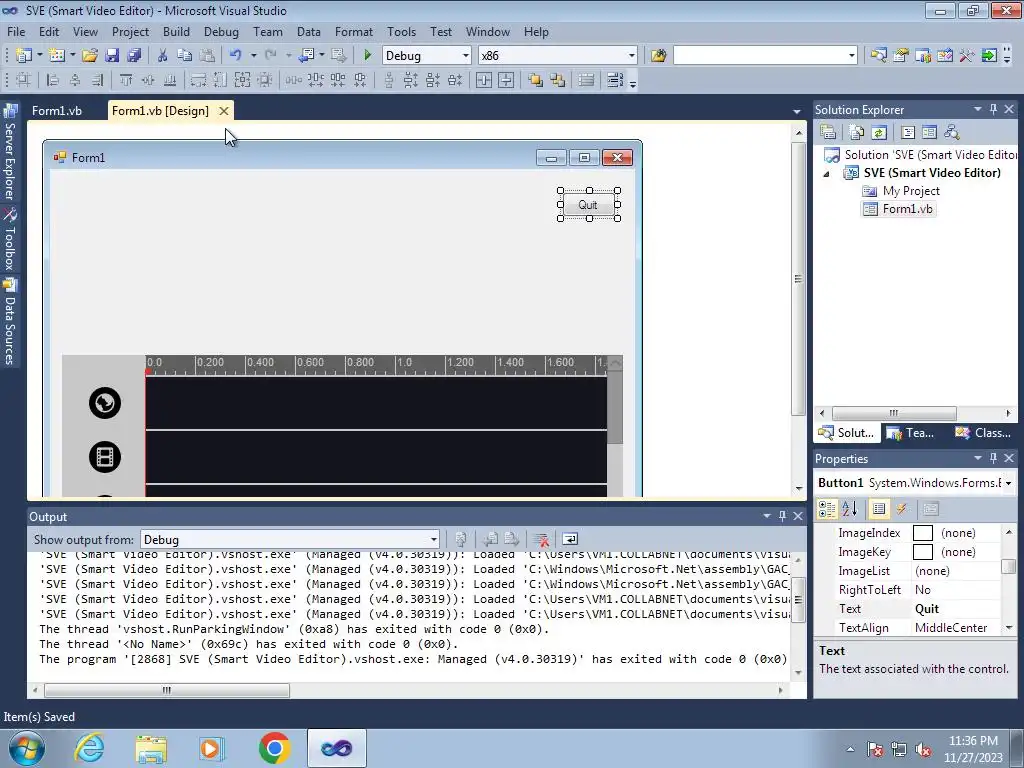Open the Server Explorer side tab
The width and height of the screenshot is (1024, 768).
(10, 153)
